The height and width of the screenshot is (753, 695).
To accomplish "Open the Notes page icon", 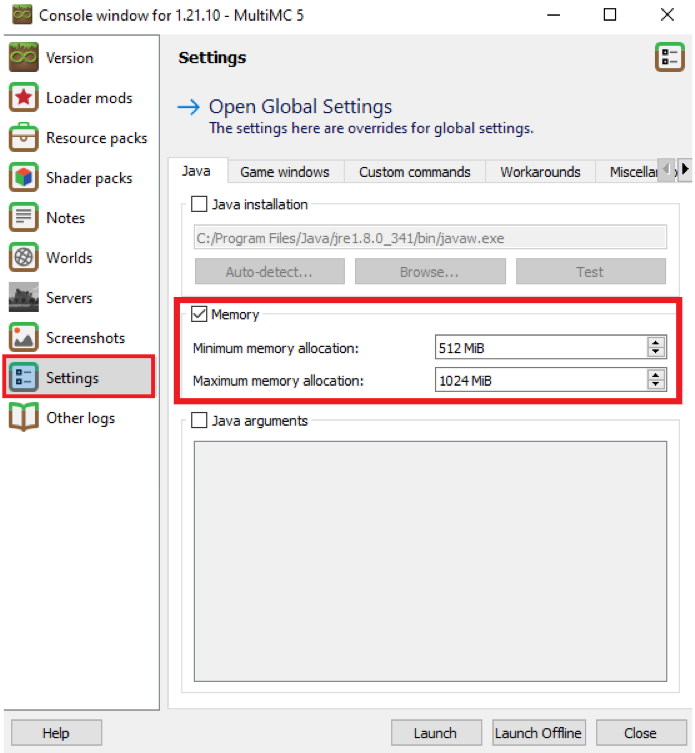I will pos(23,218).
